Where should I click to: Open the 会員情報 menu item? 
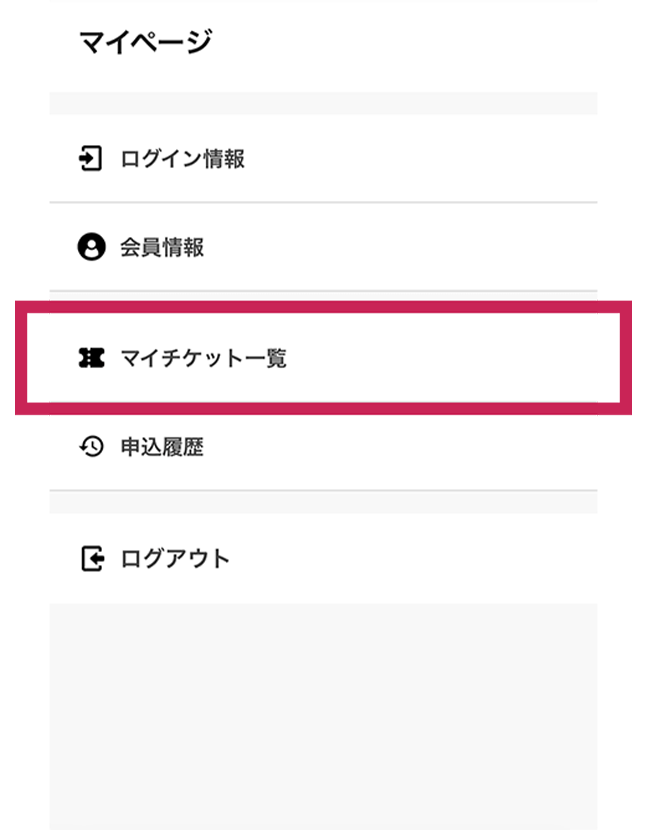pos(162,247)
